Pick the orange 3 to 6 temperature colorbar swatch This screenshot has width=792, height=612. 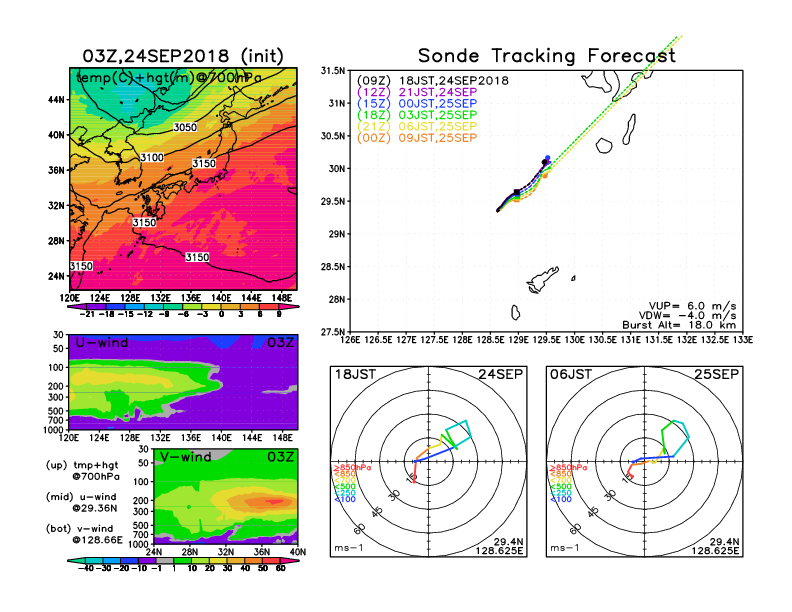(x=250, y=307)
